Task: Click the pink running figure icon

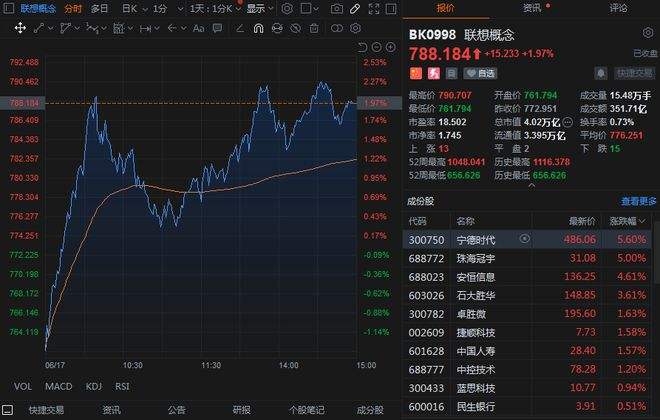Action: coord(434,73)
